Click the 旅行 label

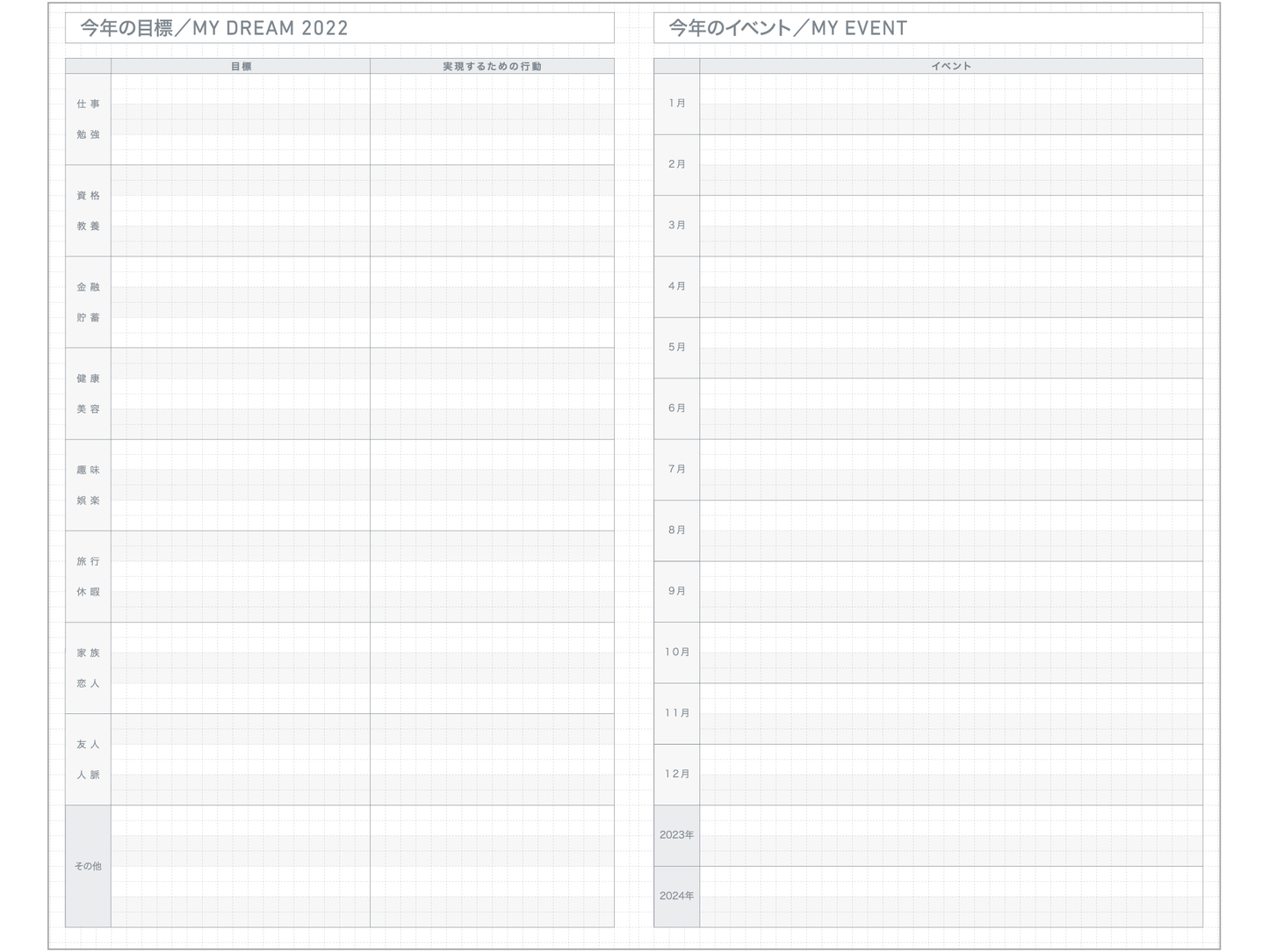pos(88,561)
